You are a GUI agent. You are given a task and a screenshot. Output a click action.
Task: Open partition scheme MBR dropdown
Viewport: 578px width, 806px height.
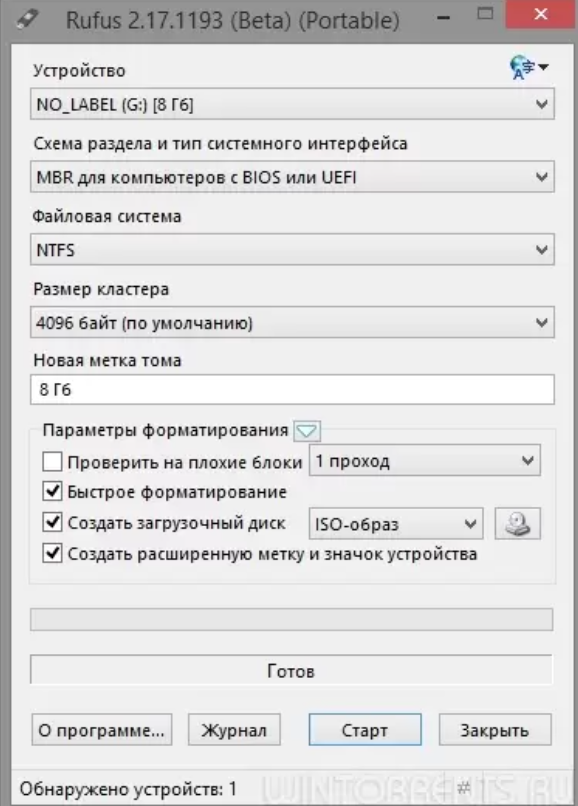point(292,177)
